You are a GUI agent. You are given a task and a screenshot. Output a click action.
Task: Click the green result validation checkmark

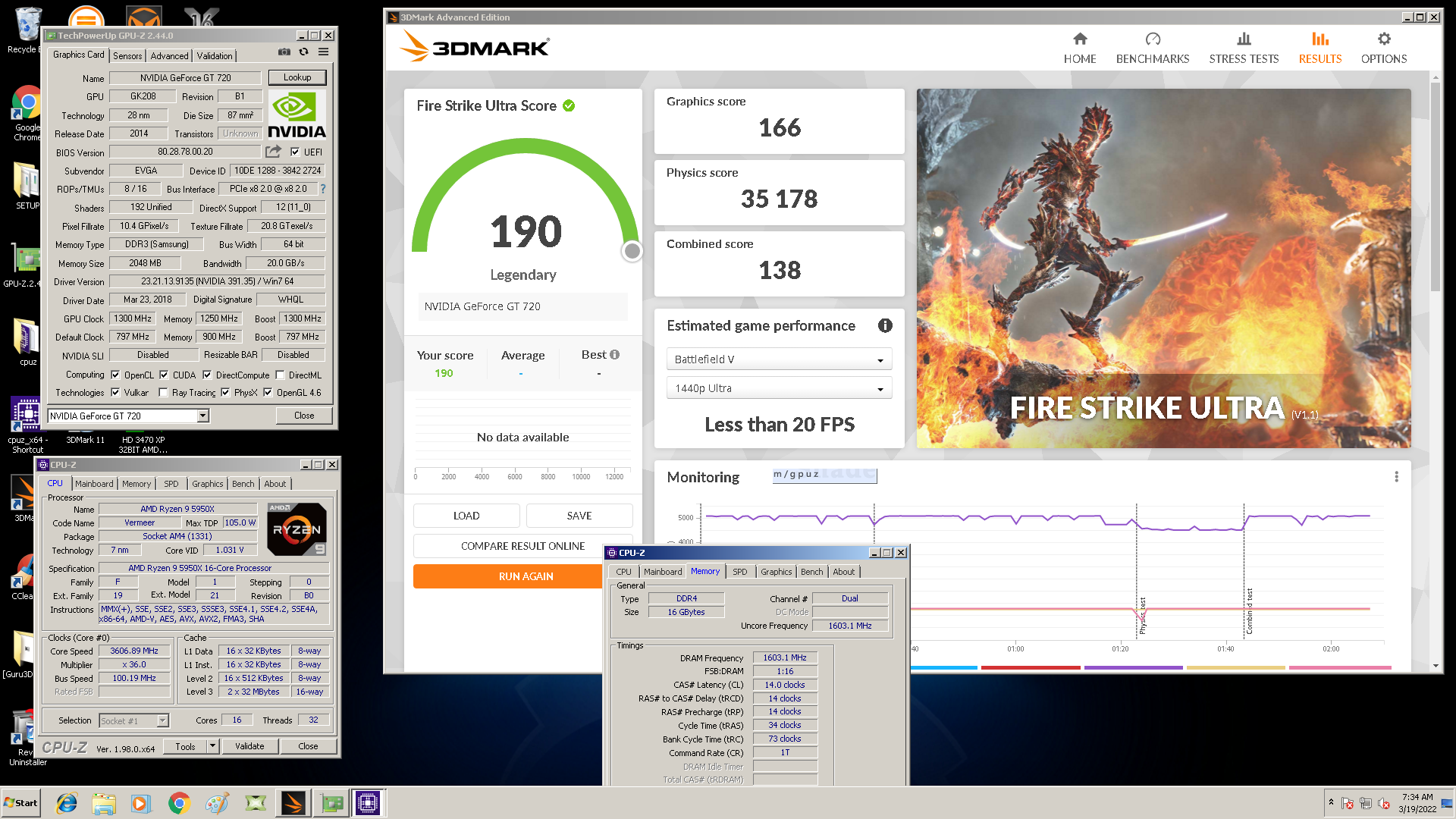[569, 105]
